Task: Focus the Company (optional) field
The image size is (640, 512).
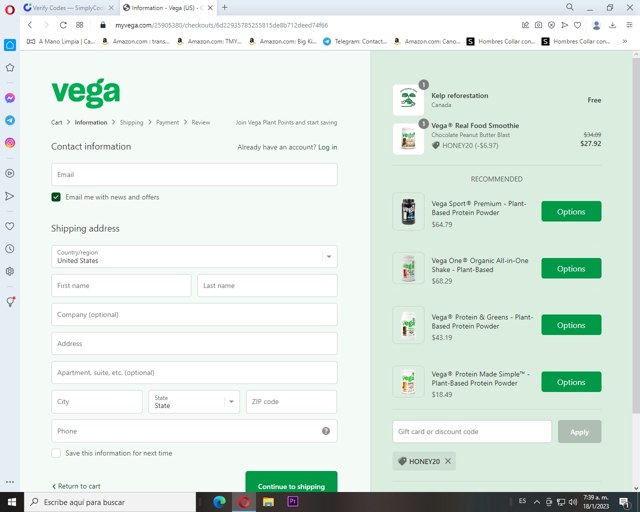Action: click(x=194, y=314)
